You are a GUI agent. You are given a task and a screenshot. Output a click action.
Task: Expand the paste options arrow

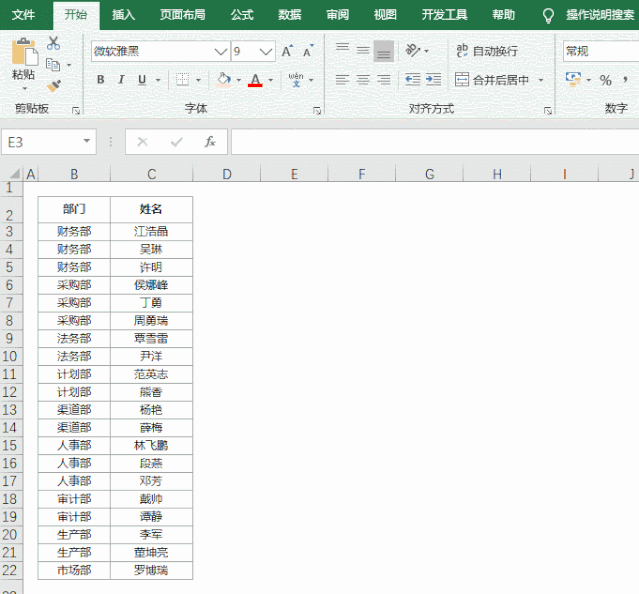(24, 88)
